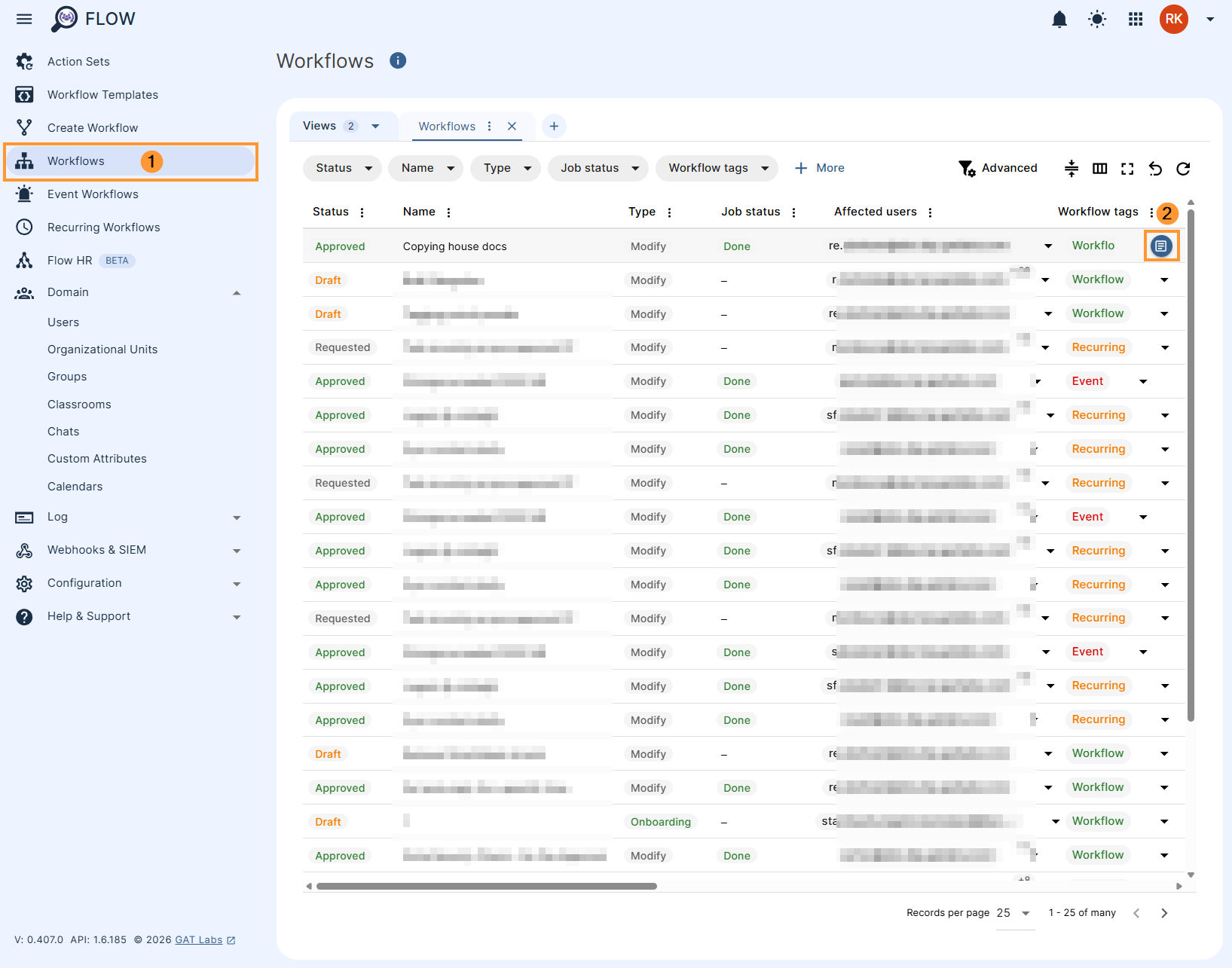Adjust row density with the compact rows icon
The image size is (1232, 968).
[1071, 168]
